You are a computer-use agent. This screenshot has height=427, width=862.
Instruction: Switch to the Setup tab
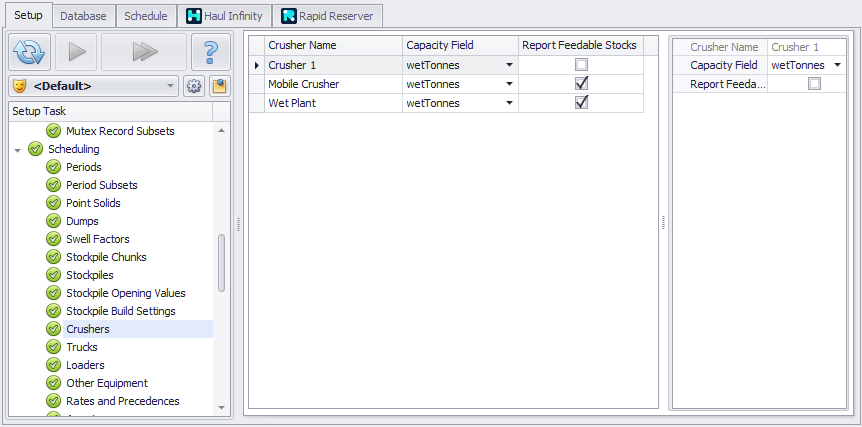[x=28, y=15]
